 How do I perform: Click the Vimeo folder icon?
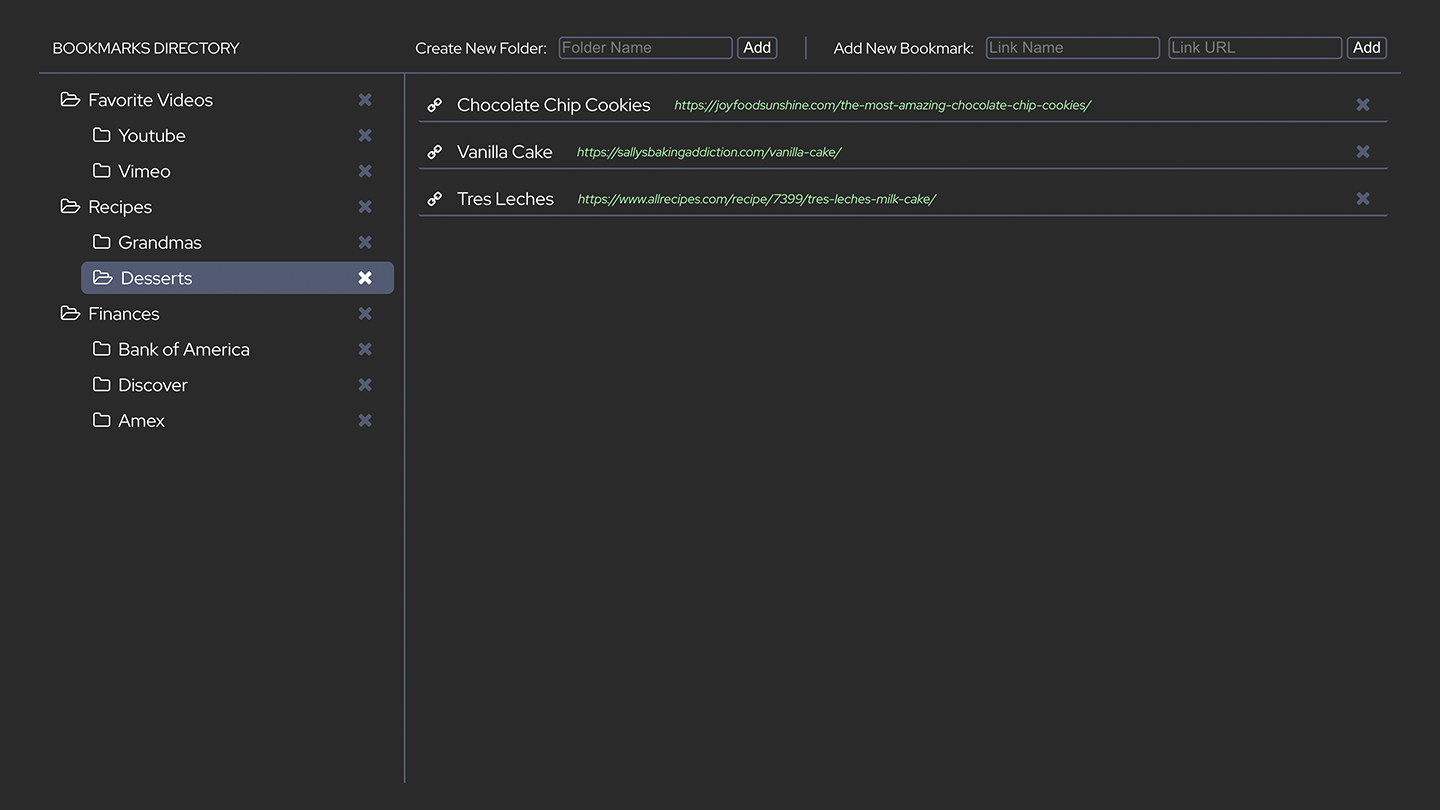point(101,171)
